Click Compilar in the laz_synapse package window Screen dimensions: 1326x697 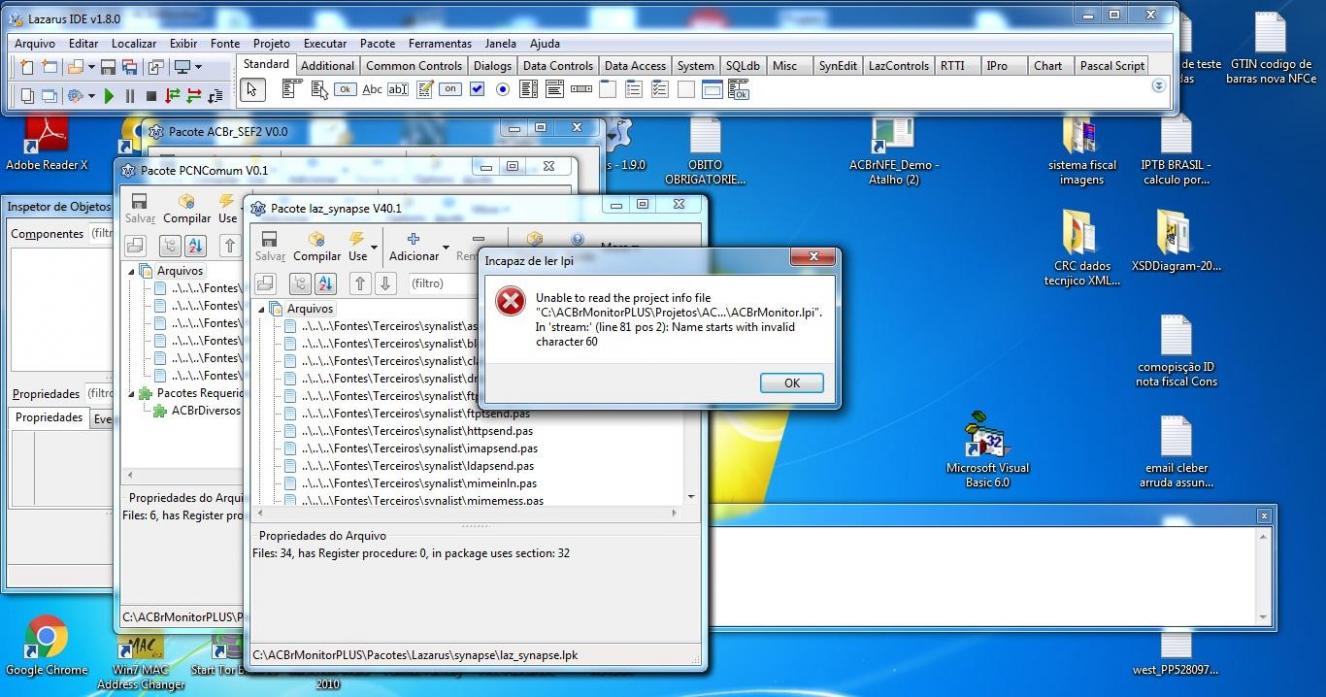(x=317, y=247)
